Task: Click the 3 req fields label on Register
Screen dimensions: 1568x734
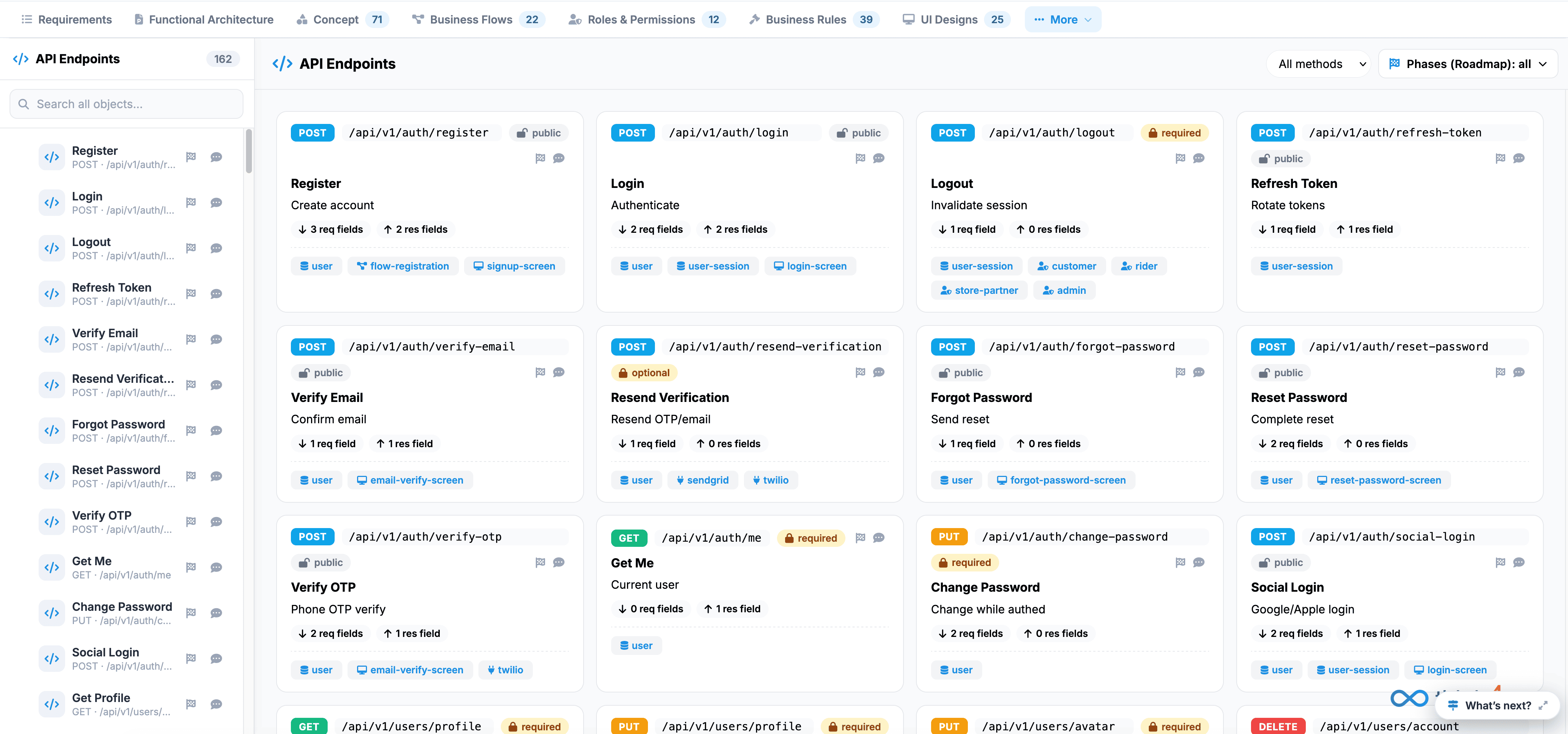Action: [x=331, y=229]
